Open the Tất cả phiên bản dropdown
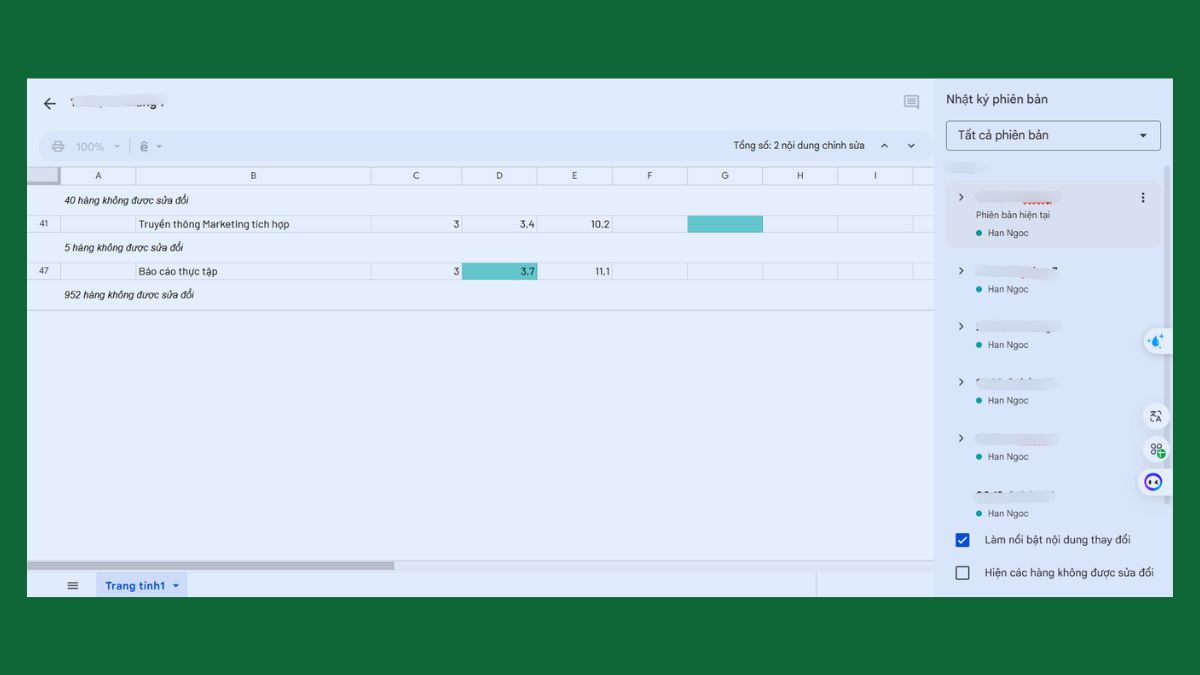The width and height of the screenshot is (1200, 675). [1052, 135]
